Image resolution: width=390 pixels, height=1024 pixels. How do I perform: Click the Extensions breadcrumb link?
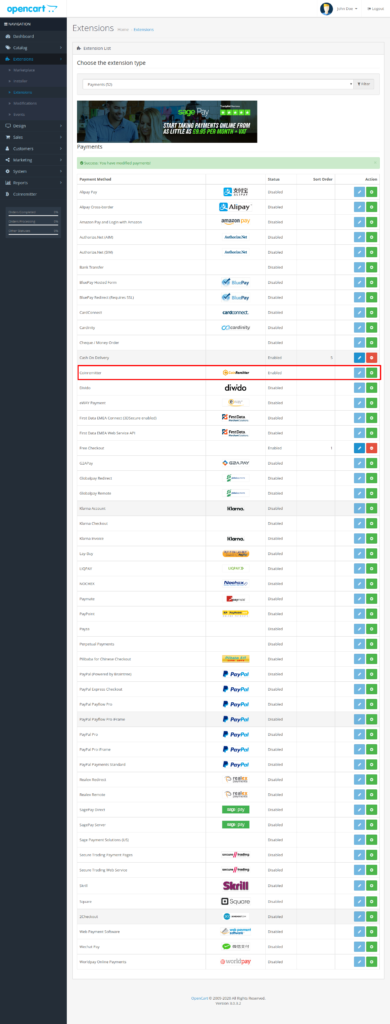143,29
